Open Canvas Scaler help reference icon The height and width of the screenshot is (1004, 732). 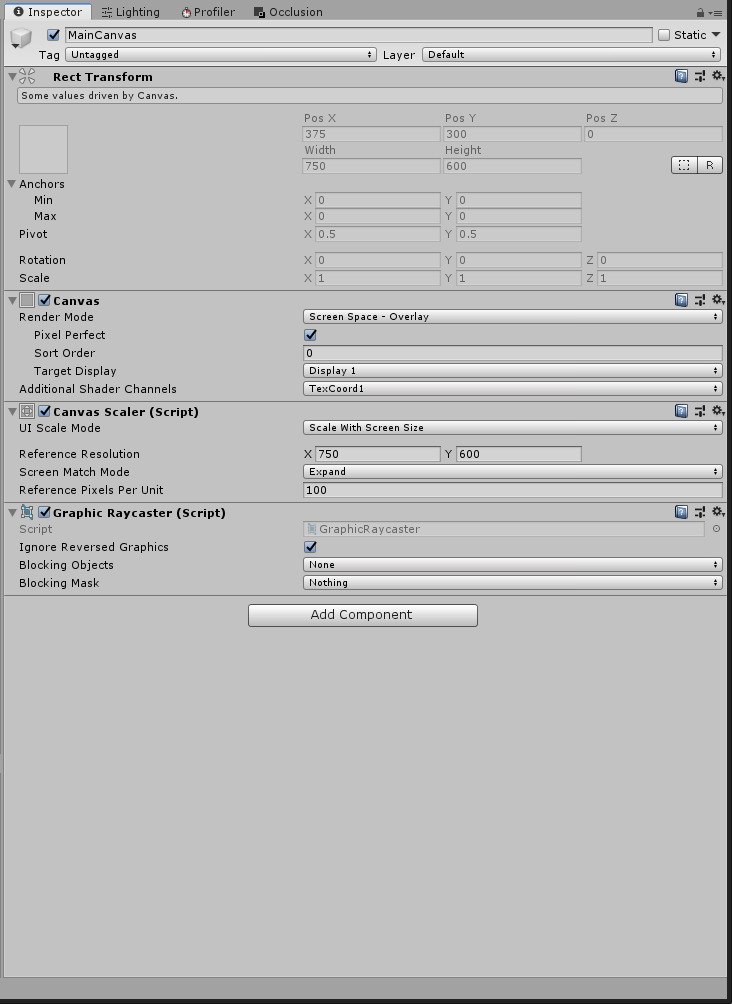(x=681, y=411)
